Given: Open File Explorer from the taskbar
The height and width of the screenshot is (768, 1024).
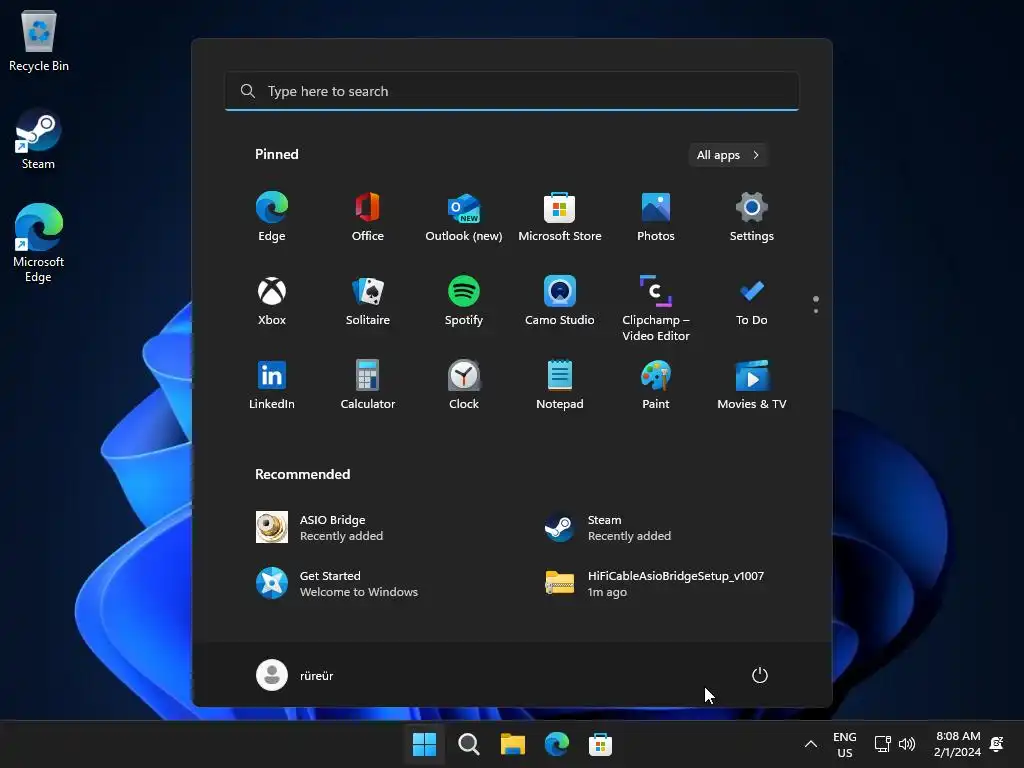Looking at the screenshot, I should tap(513, 744).
